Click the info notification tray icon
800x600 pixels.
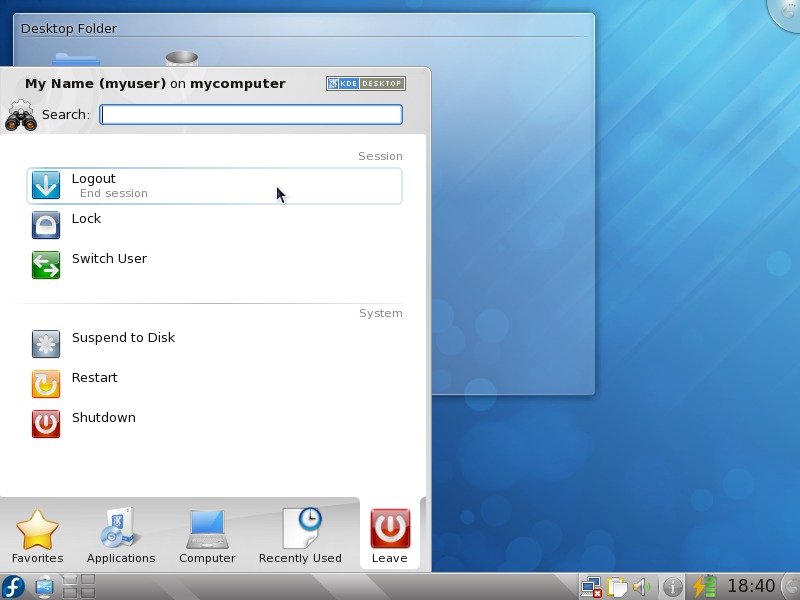point(672,587)
